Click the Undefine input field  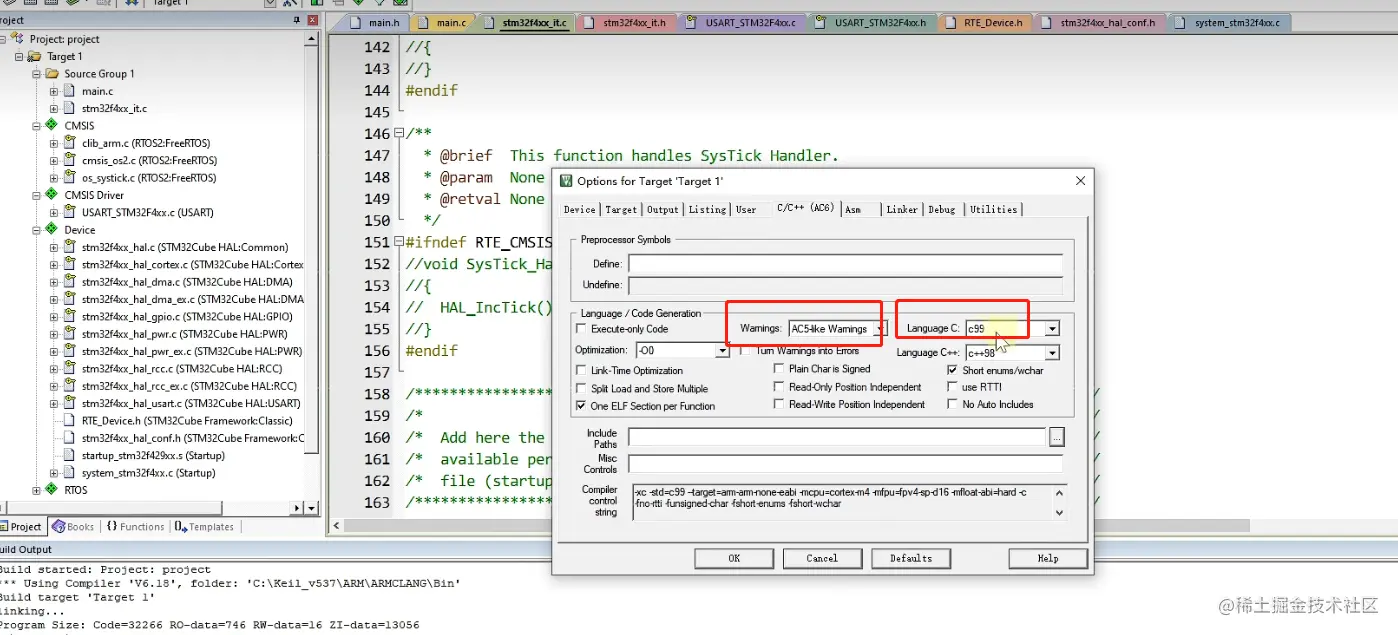(x=845, y=285)
